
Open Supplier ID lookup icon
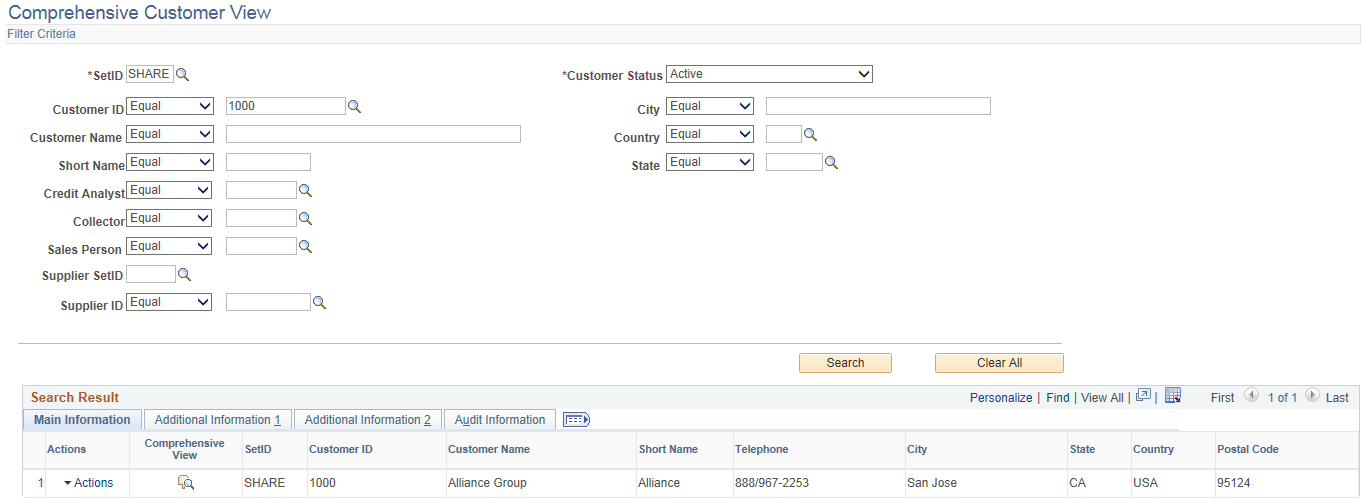pyautogui.click(x=320, y=303)
